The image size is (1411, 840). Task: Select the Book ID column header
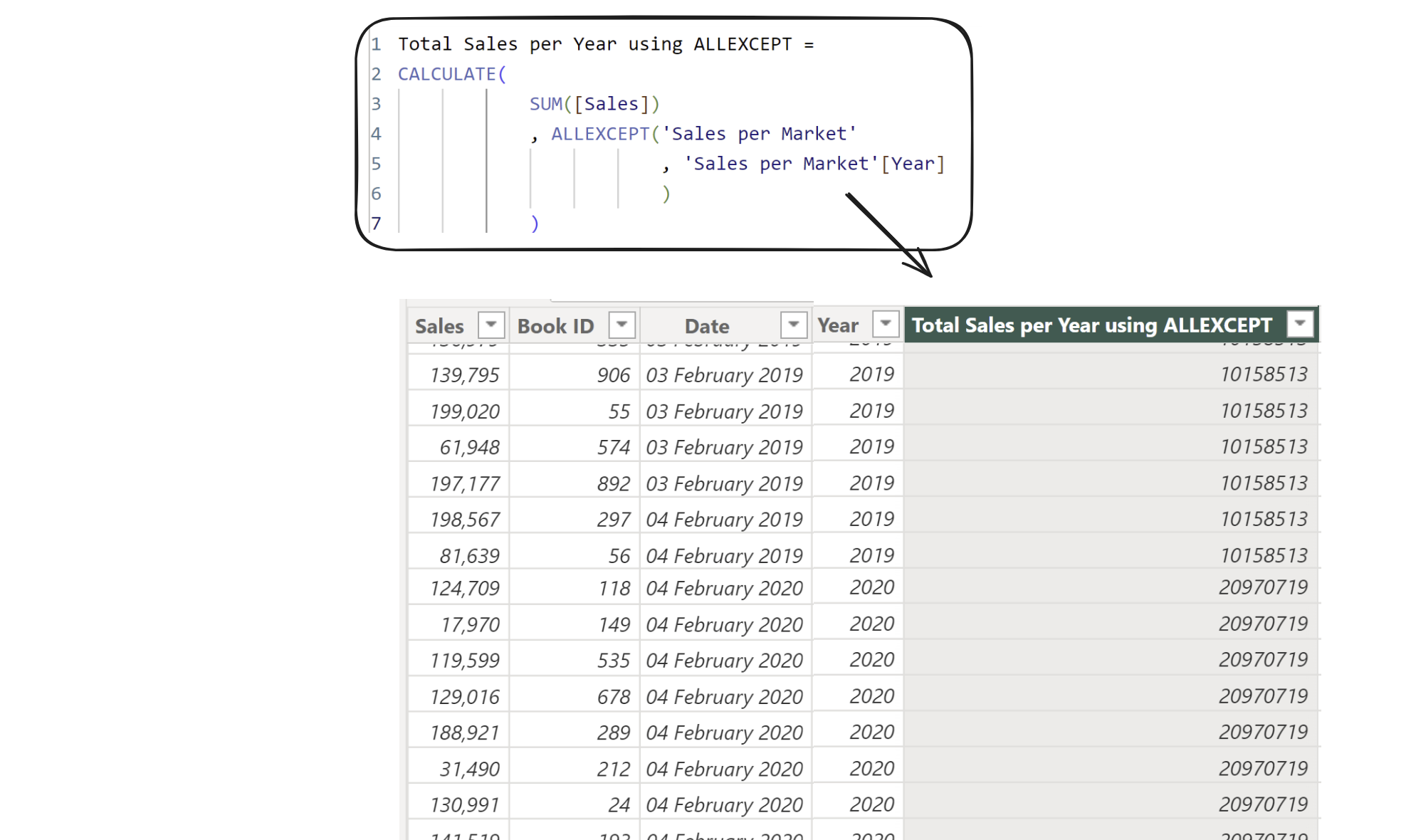pos(555,326)
